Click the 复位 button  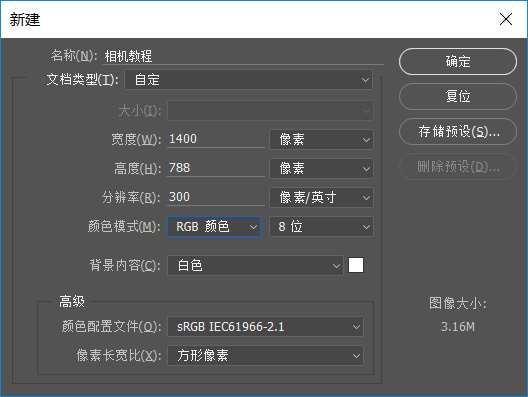(458, 96)
